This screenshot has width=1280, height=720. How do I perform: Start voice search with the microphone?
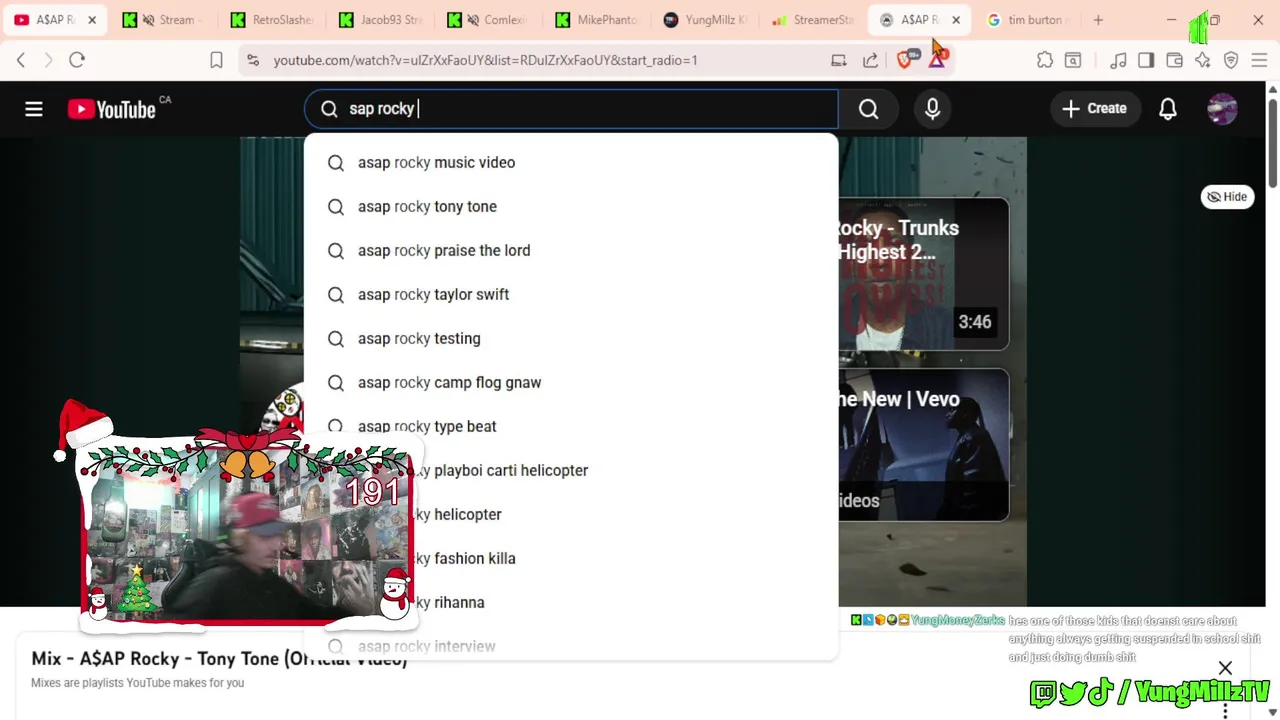pos(932,109)
